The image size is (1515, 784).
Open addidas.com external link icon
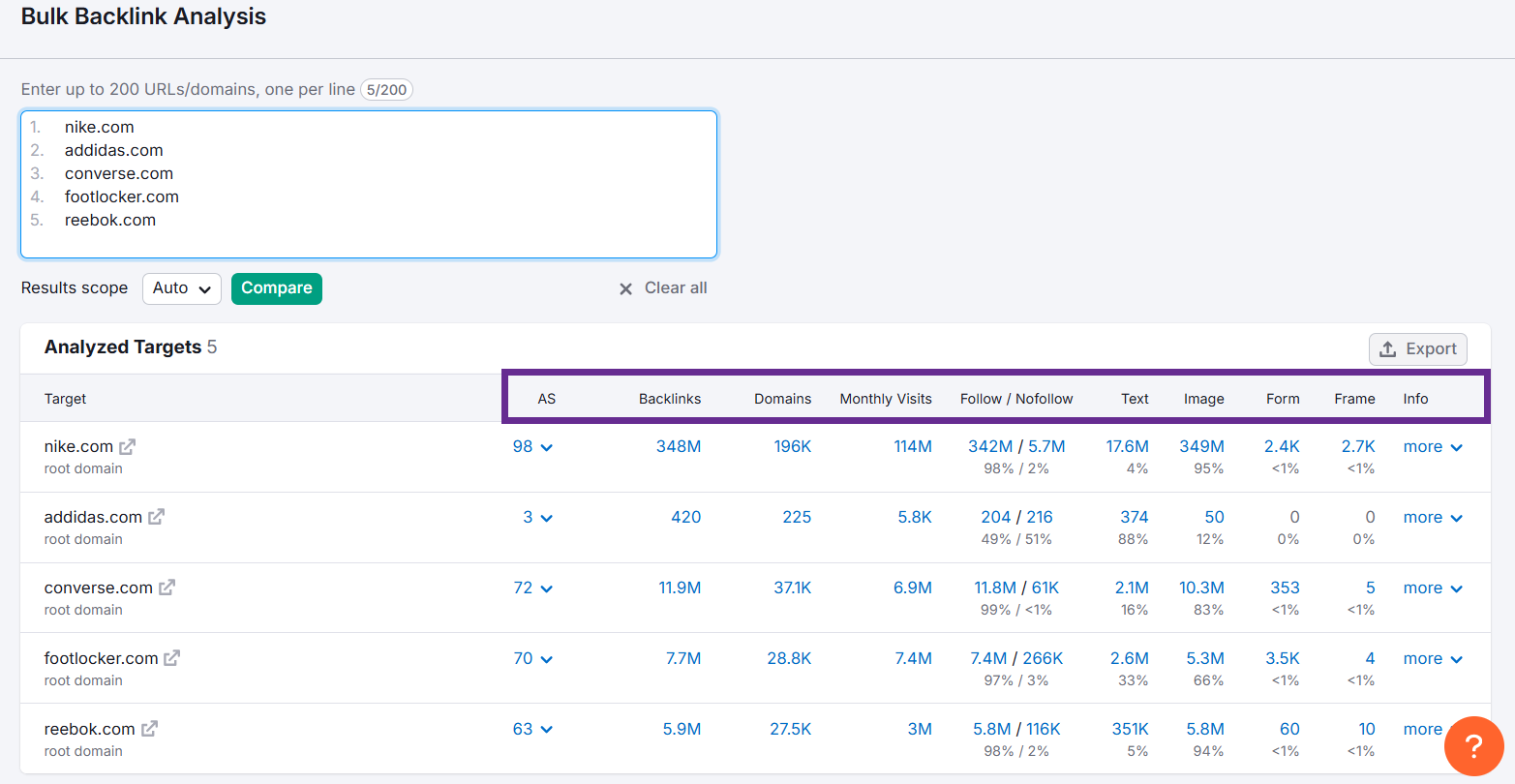(x=156, y=517)
